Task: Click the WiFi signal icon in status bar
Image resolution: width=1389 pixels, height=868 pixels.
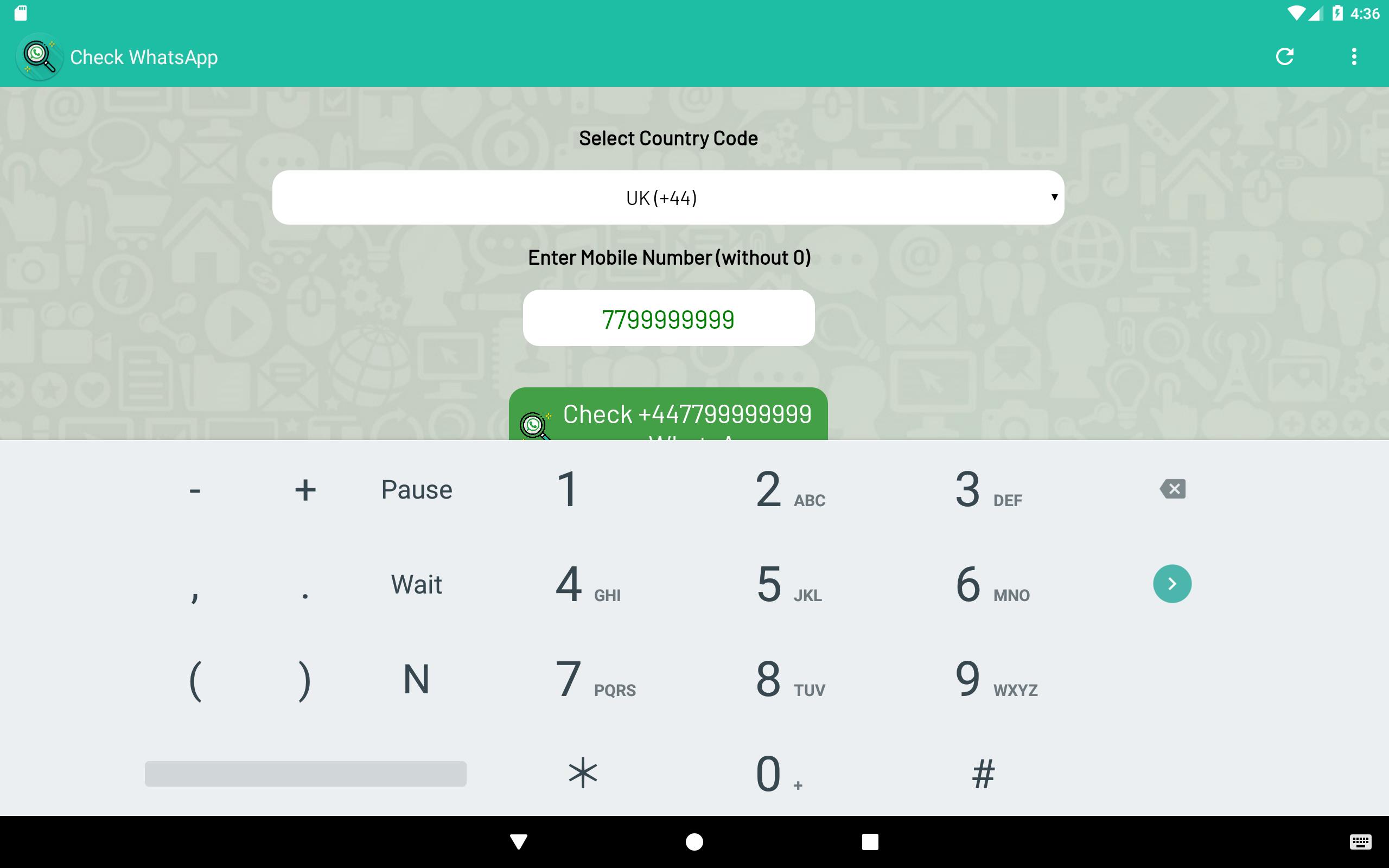Action: (1293, 13)
